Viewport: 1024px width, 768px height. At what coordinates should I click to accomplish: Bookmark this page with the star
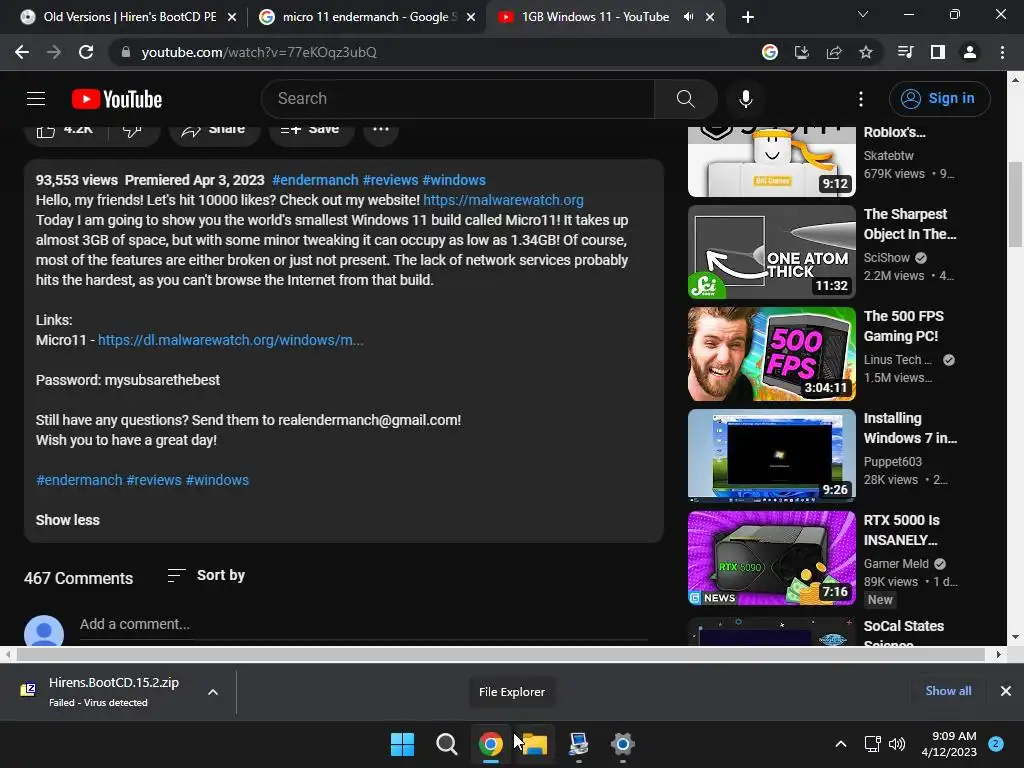point(866,52)
